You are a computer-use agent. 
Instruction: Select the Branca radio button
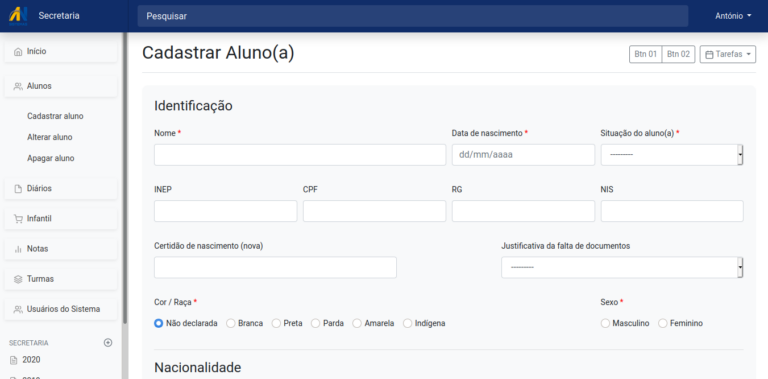[231, 323]
